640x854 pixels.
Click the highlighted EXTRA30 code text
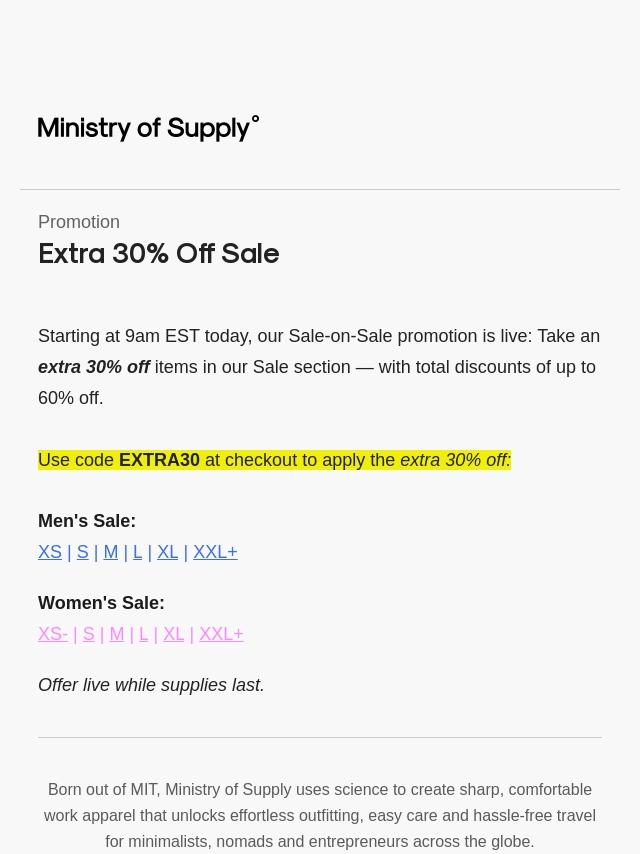[159, 460]
